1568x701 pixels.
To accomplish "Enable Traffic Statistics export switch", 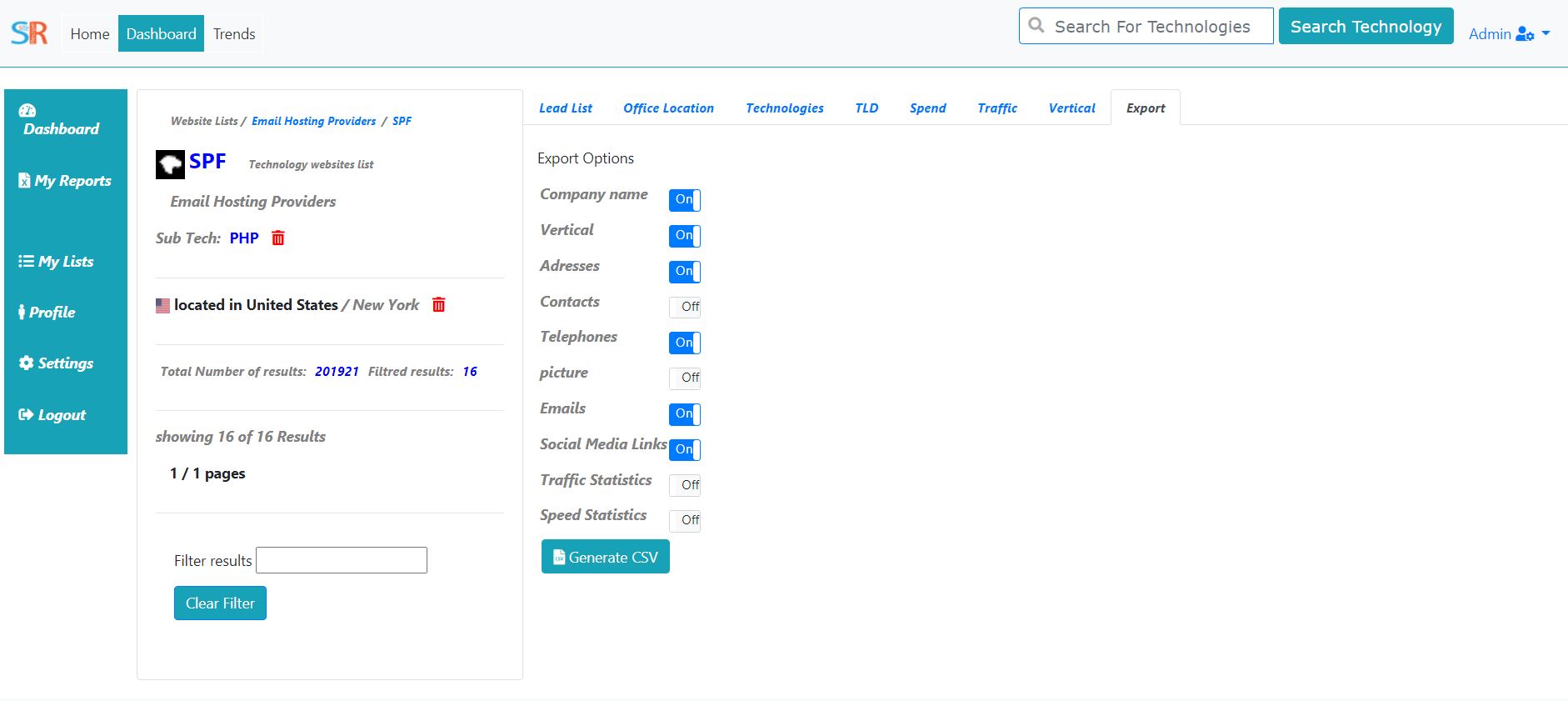I will pyautogui.click(x=685, y=485).
